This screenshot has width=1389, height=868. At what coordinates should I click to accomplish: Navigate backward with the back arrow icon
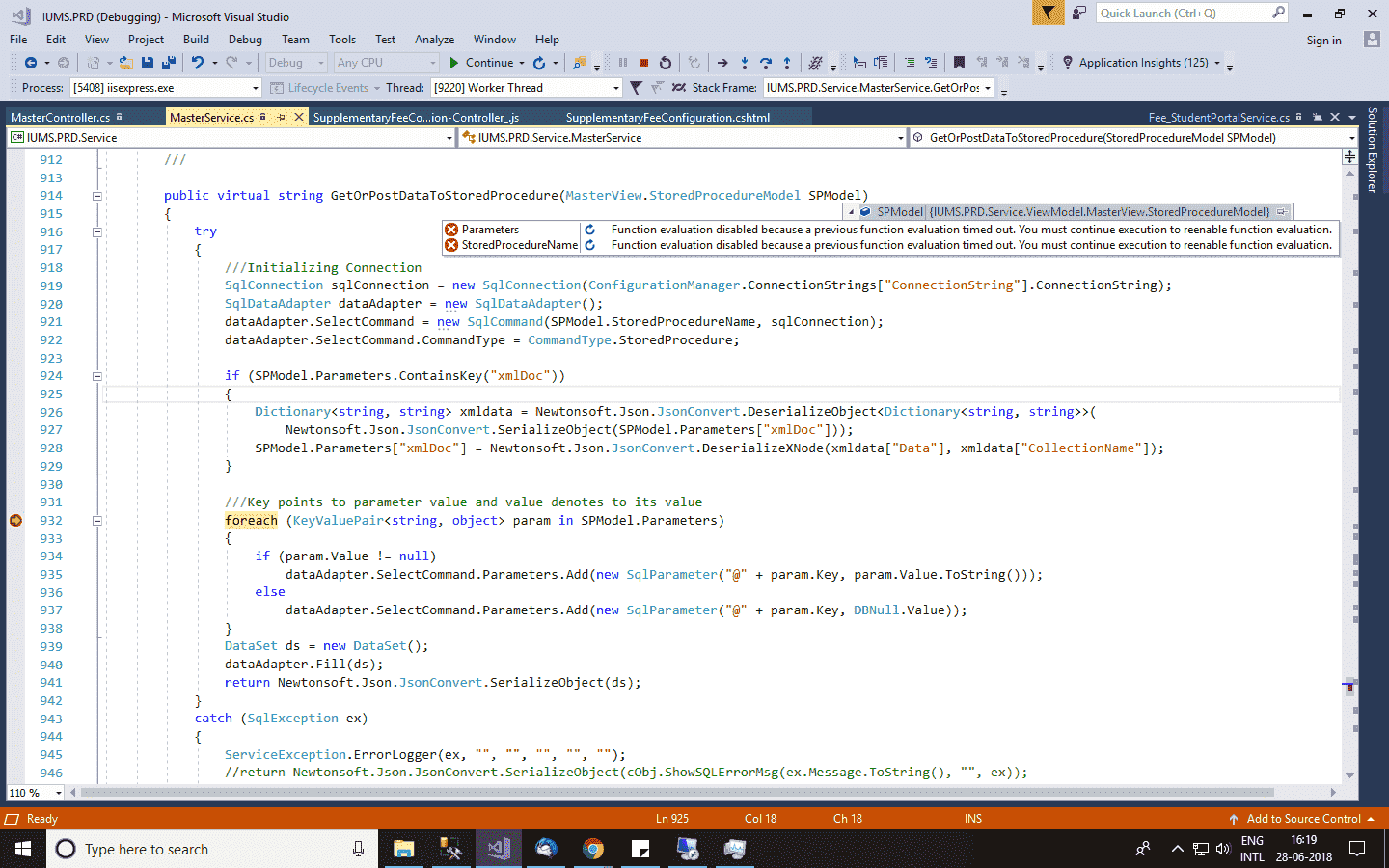31,63
